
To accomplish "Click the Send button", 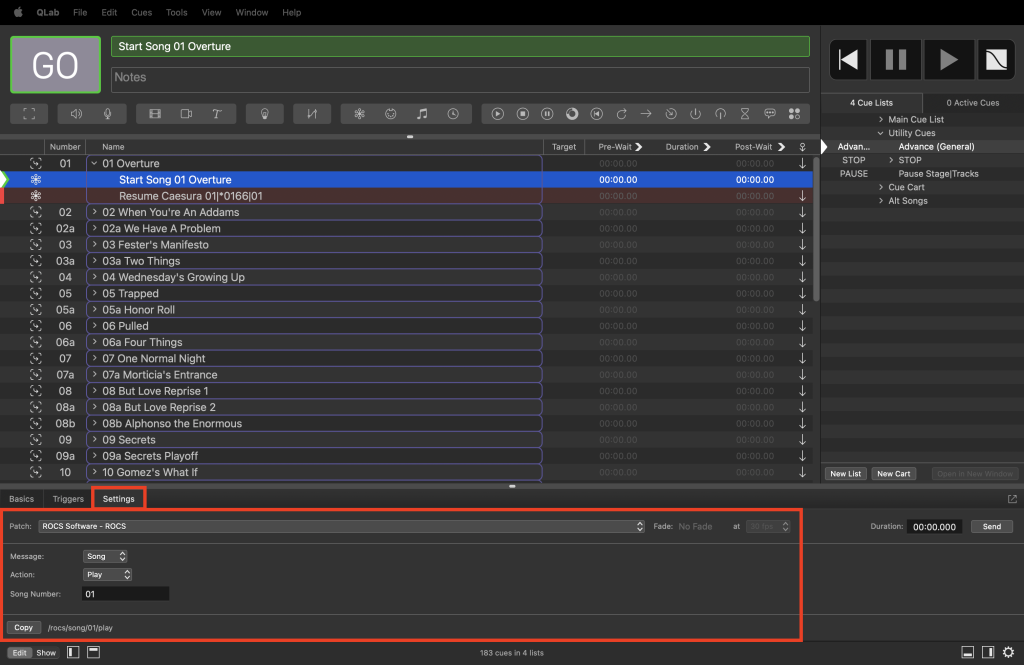I will pyautogui.click(x=991, y=527).
